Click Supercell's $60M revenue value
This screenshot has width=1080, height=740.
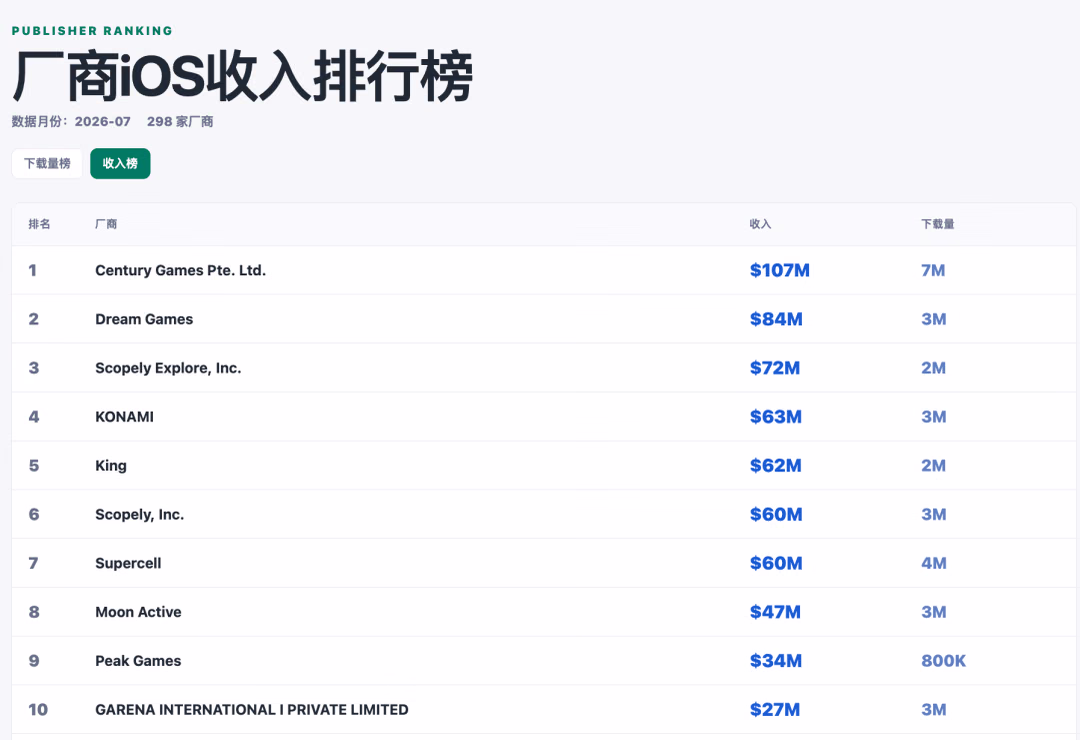tap(776, 563)
